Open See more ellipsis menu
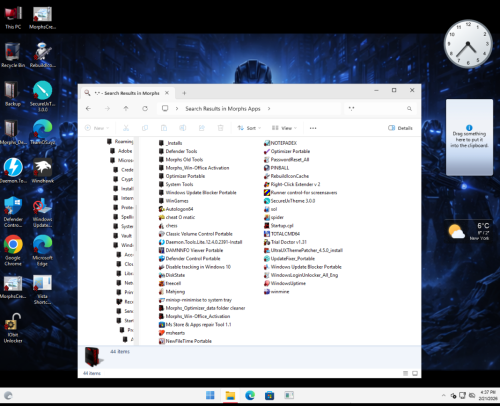Image resolution: width=500 pixels, height=406 pixels. (x=313, y=128)
